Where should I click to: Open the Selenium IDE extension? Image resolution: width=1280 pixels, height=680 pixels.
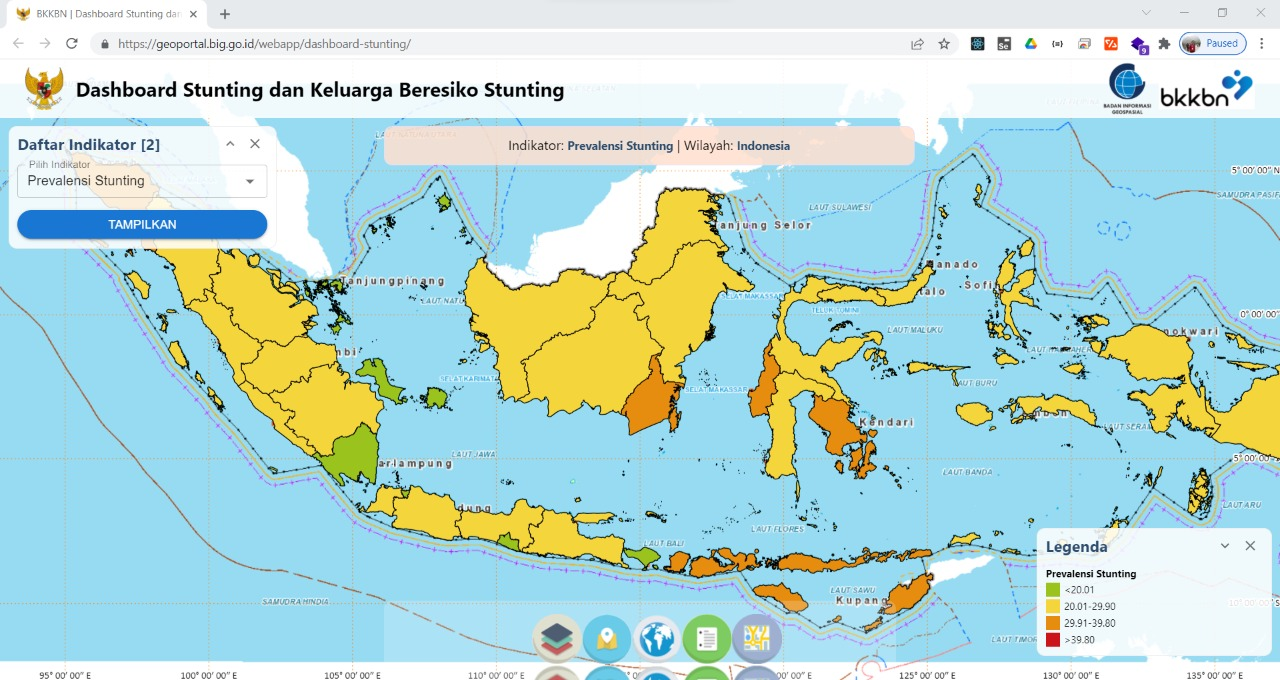1003,44
